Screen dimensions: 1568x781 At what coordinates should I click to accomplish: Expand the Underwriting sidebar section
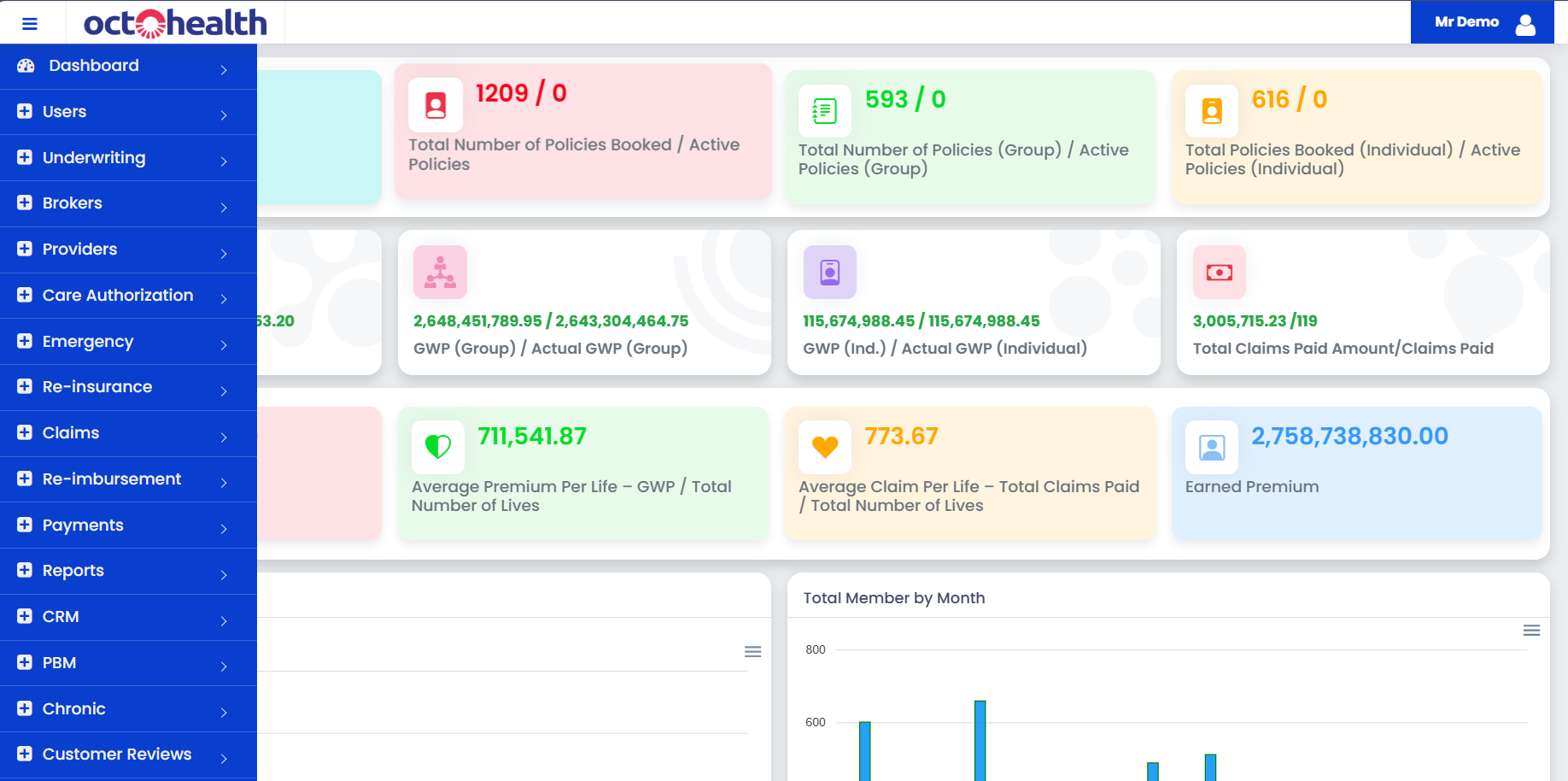pyautogui.click(x=93, y=157)
